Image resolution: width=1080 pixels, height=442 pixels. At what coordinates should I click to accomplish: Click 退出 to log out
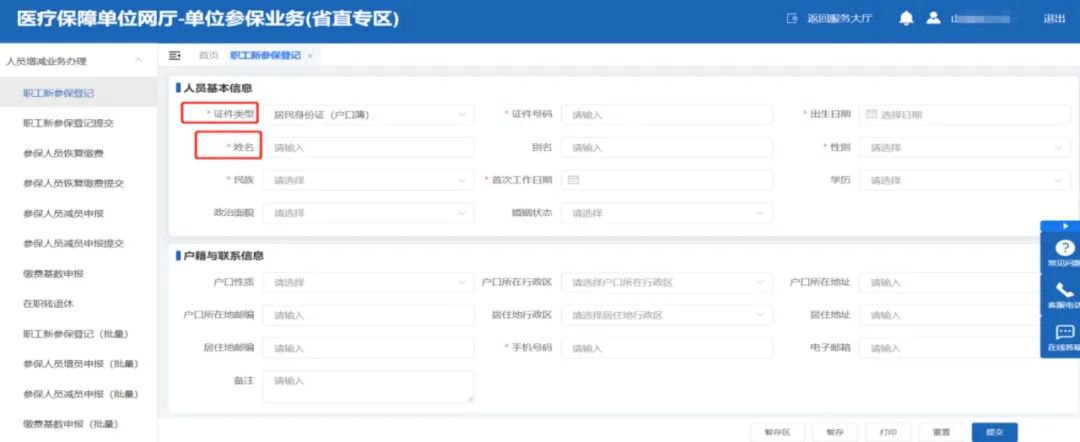1055,19
